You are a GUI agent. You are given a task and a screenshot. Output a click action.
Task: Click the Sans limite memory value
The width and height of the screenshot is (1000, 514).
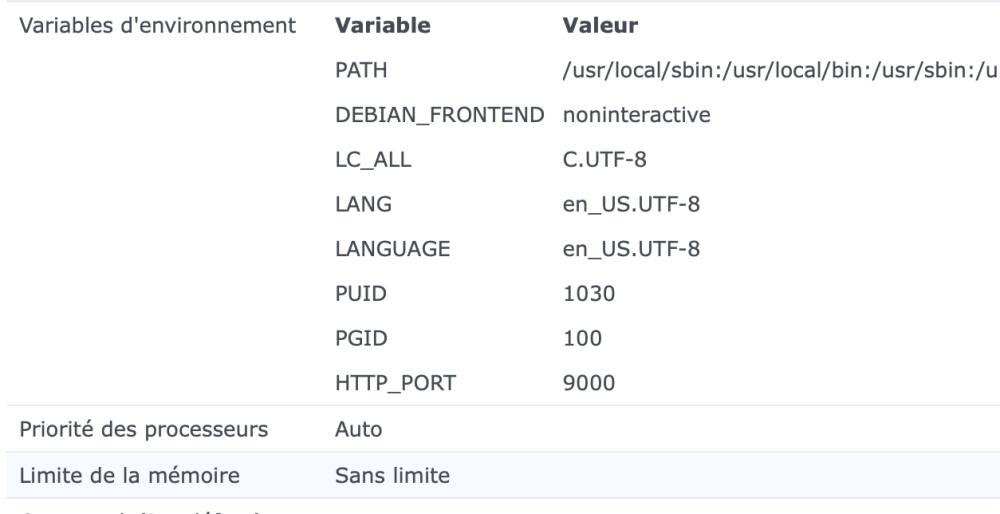392,475
